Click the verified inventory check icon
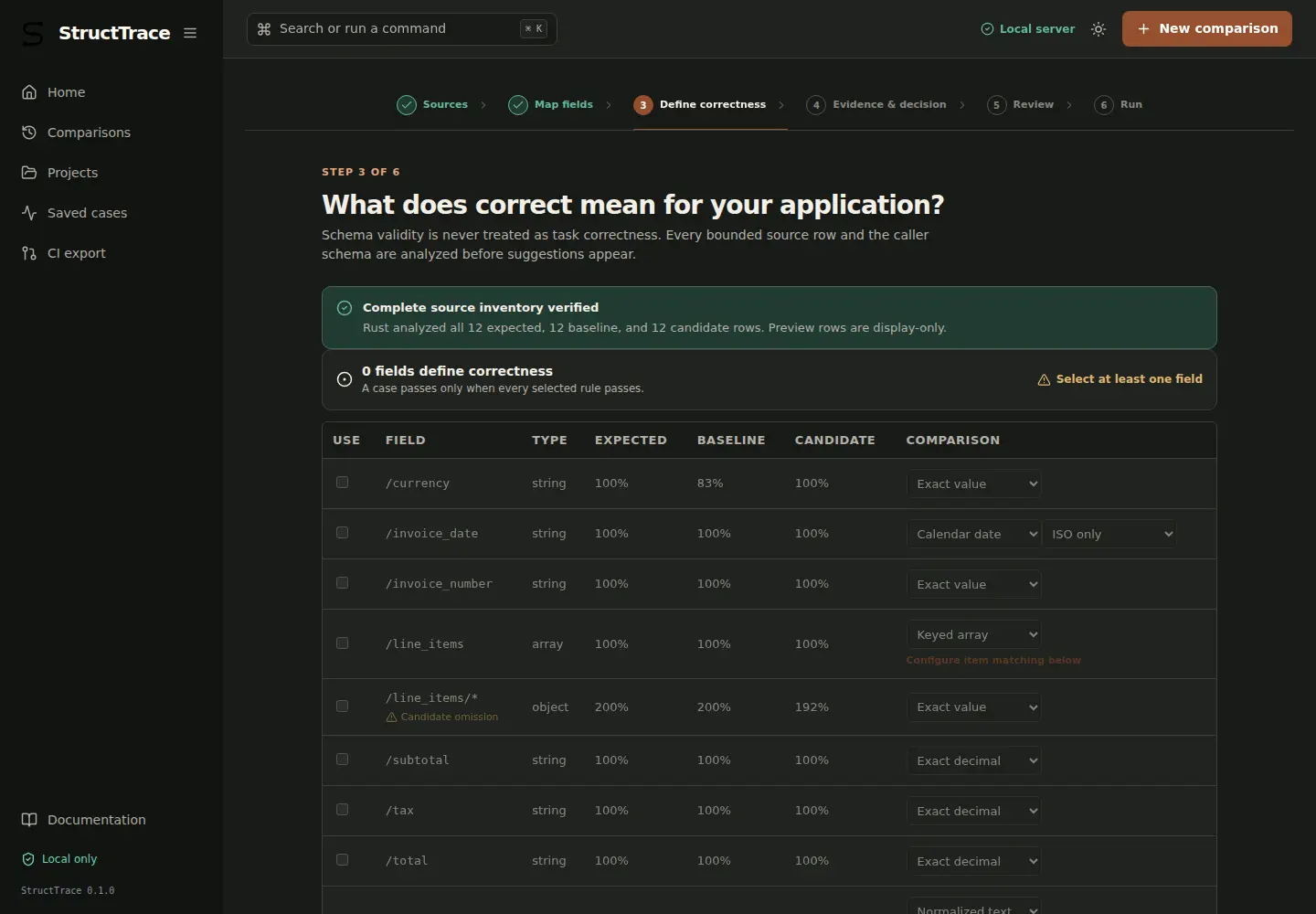Screen dimensions: 1316x914 (345, 308)
